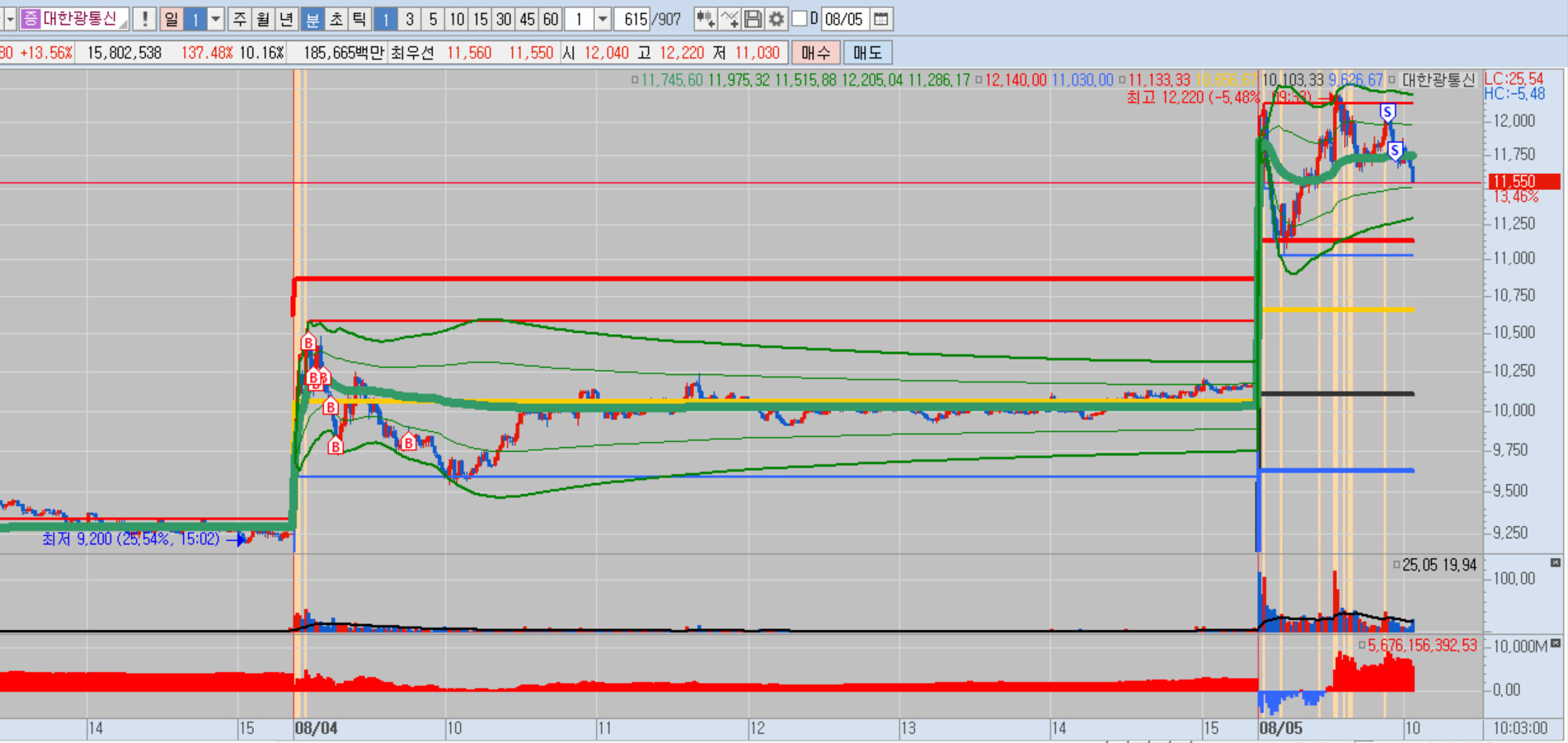Click the line-drawing tool icon with plus

coord(729,18)
